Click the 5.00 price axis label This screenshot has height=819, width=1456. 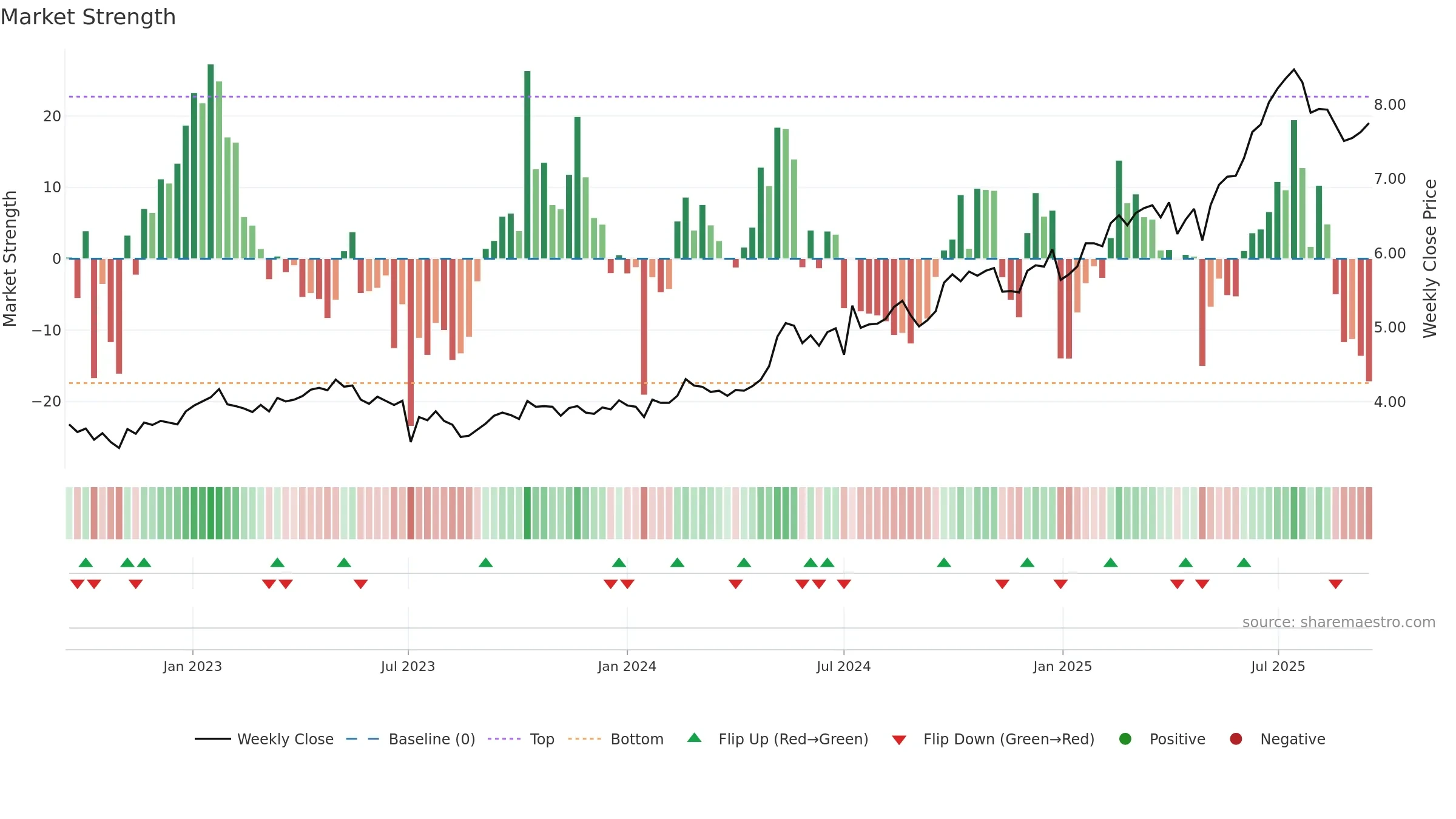(1390, 328)
